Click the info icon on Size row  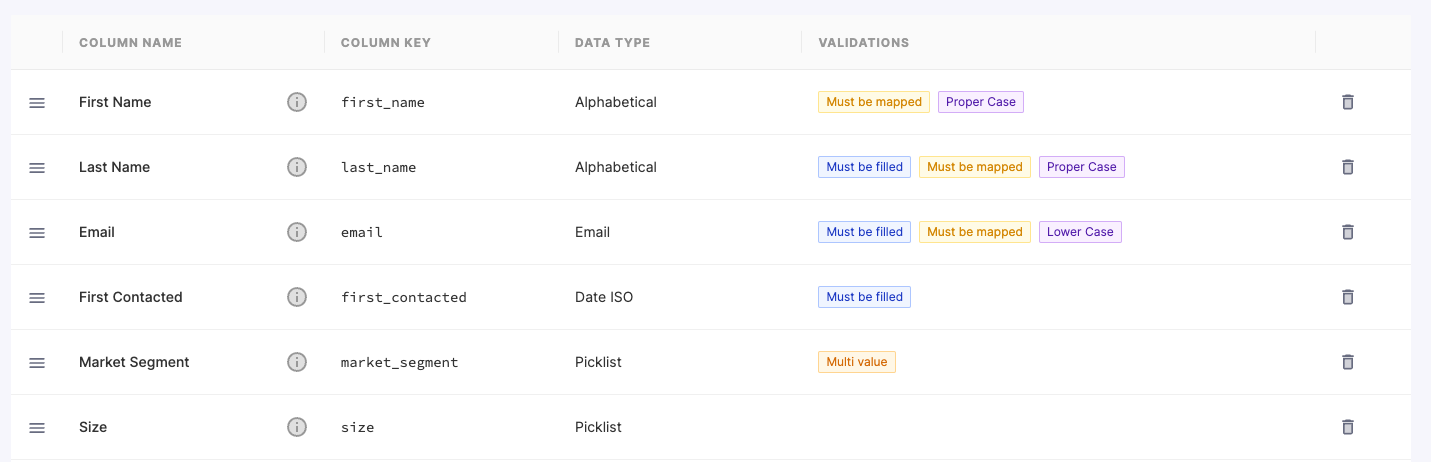(297, 427)
